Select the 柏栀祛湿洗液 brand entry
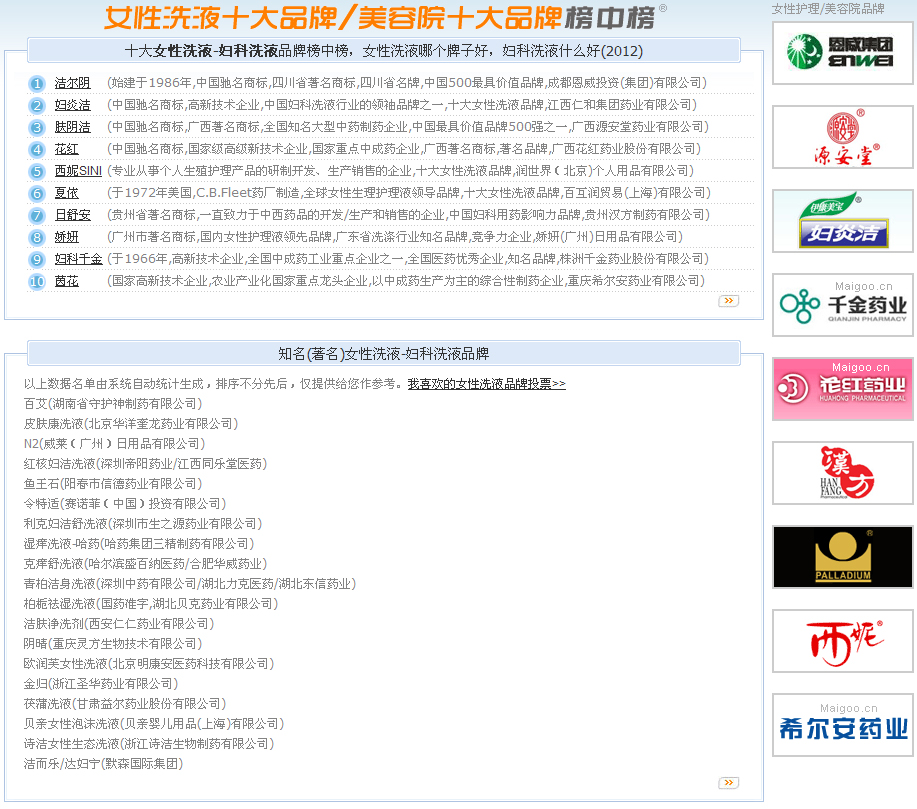This screenshot has height=809, width=917. click(x=151, y=604)
